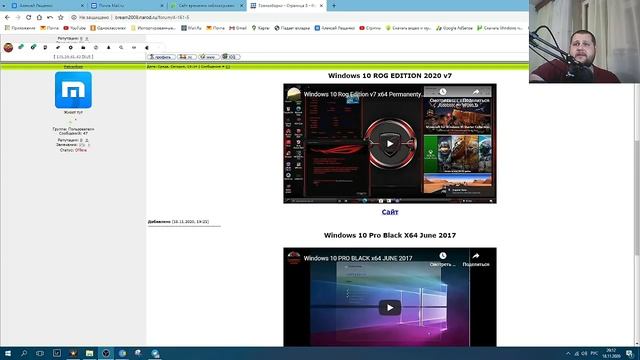This screenshot has height=360, width=640.
Task: Open Windows taskbar search
Action: [x=24, y=353]
